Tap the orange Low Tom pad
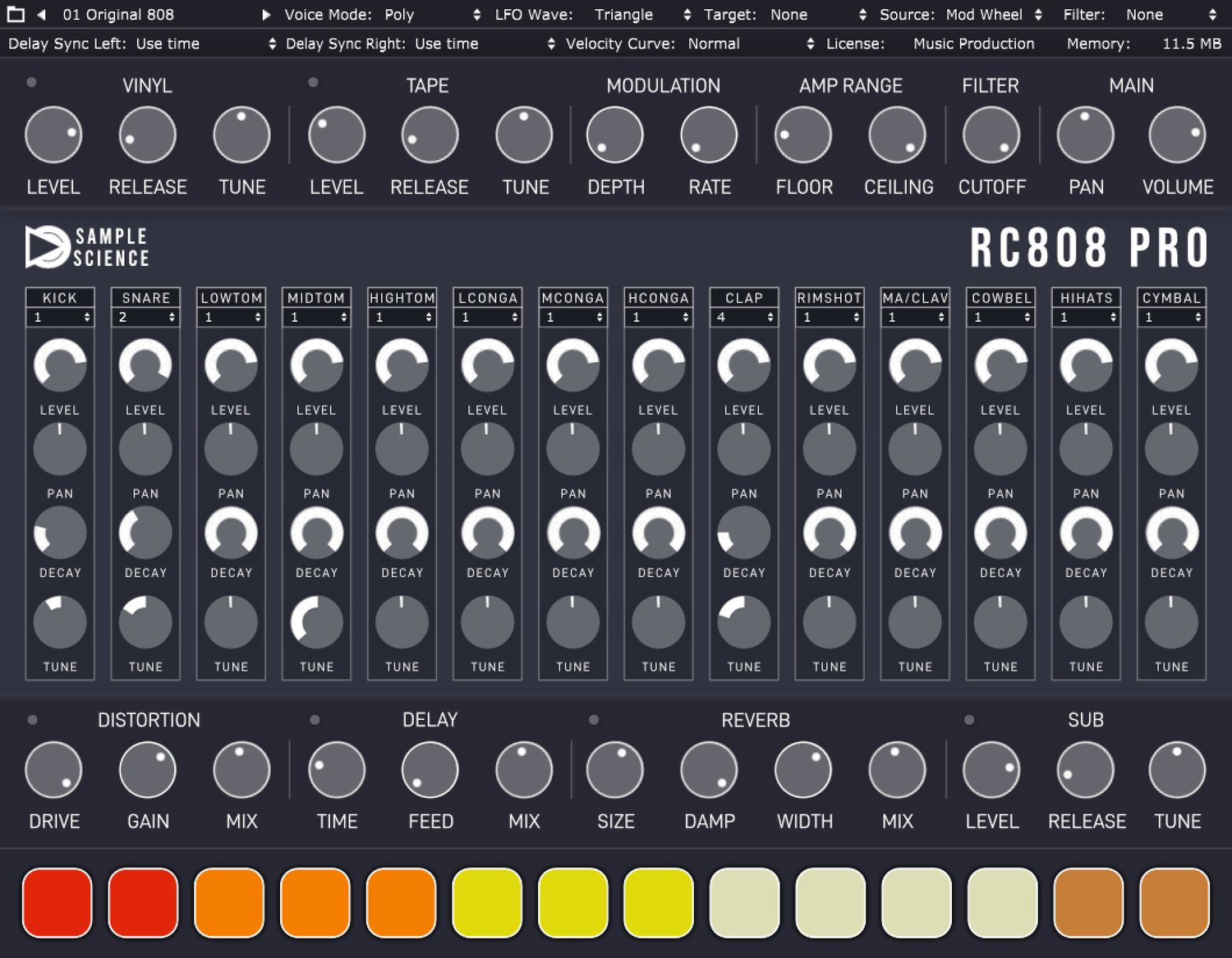1232x958 pixels. [x=229, y=902]
